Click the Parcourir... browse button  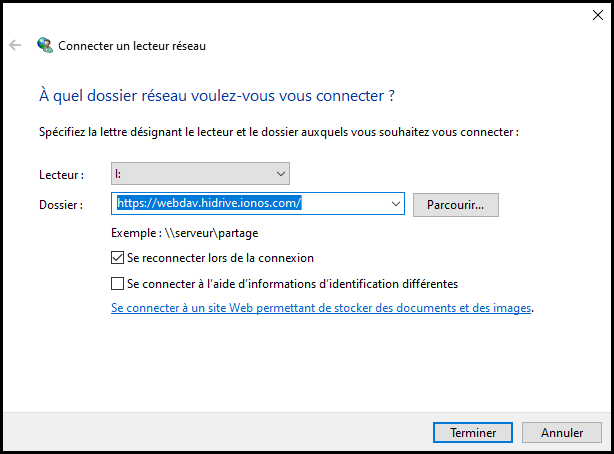pos(455,205)
